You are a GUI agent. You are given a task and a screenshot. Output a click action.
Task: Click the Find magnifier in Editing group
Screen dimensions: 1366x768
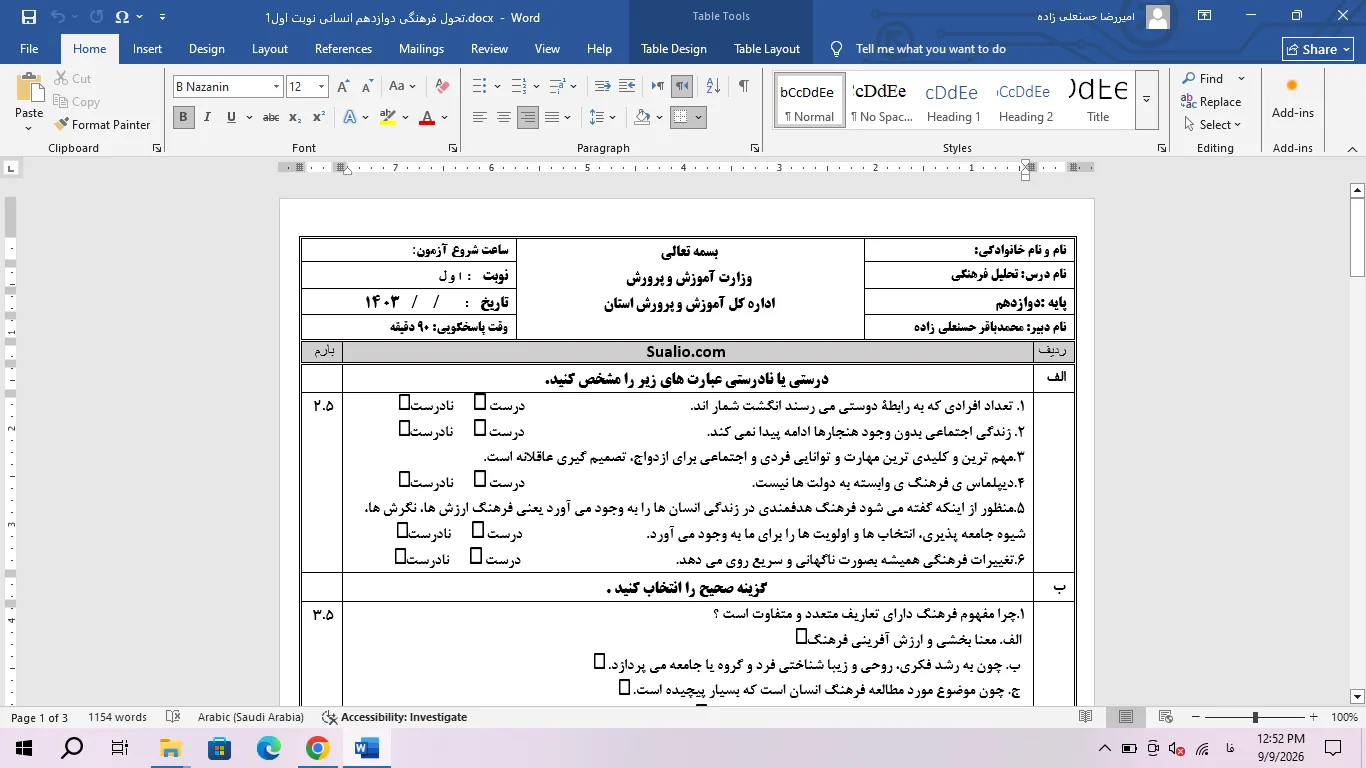[x=1203, y=78]
